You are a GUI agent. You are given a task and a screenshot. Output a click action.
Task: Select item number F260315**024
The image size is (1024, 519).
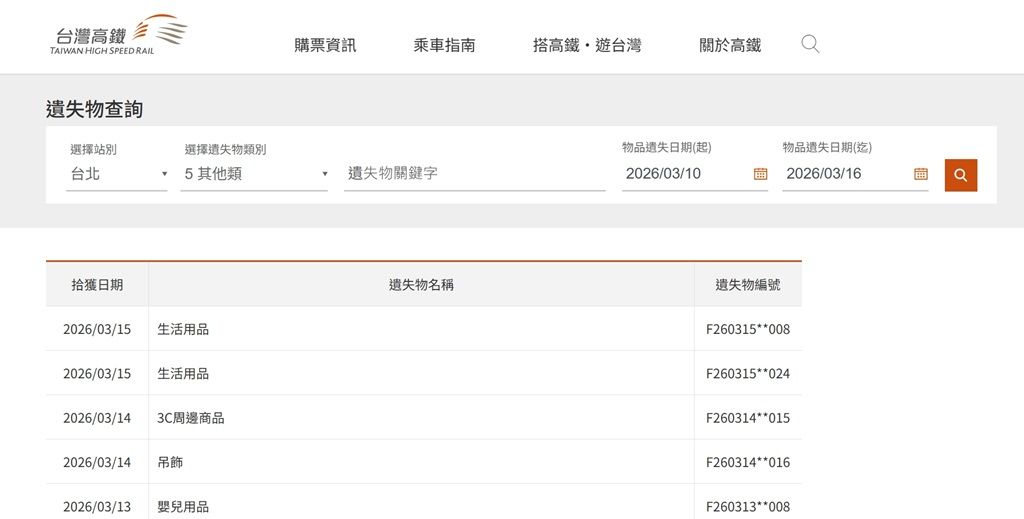[x=748, y=373]
